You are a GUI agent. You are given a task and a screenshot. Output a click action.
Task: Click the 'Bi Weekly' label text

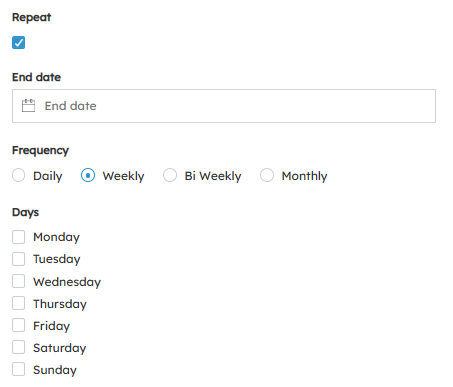pos(213,176)
